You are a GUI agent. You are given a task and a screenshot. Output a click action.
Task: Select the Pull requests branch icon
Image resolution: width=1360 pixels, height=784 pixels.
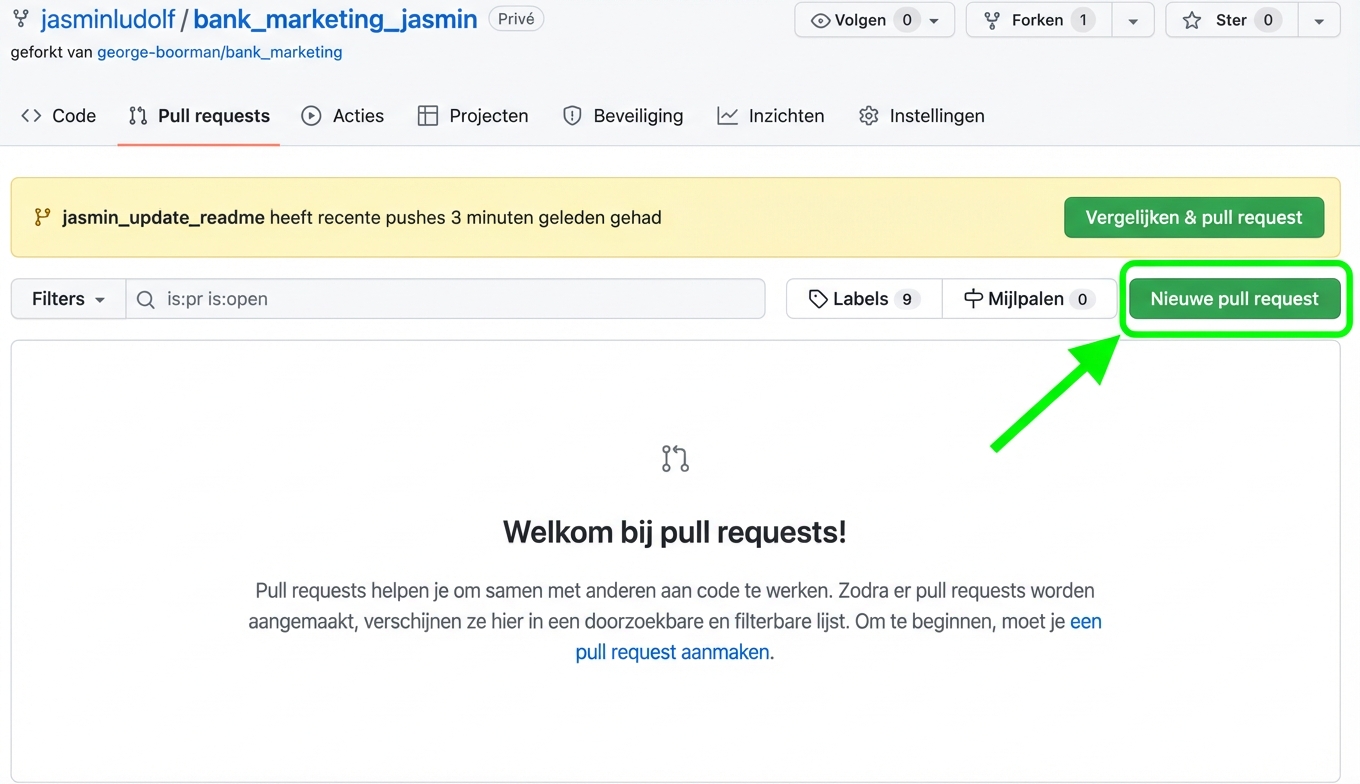pos(137,115)
